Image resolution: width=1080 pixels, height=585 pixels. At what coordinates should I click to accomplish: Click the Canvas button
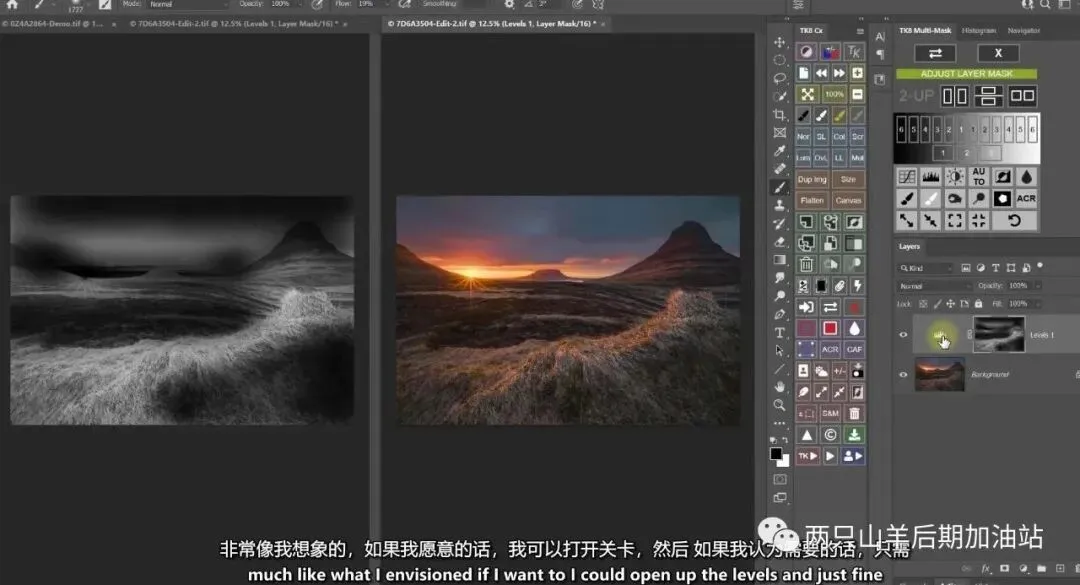(848, 201)
